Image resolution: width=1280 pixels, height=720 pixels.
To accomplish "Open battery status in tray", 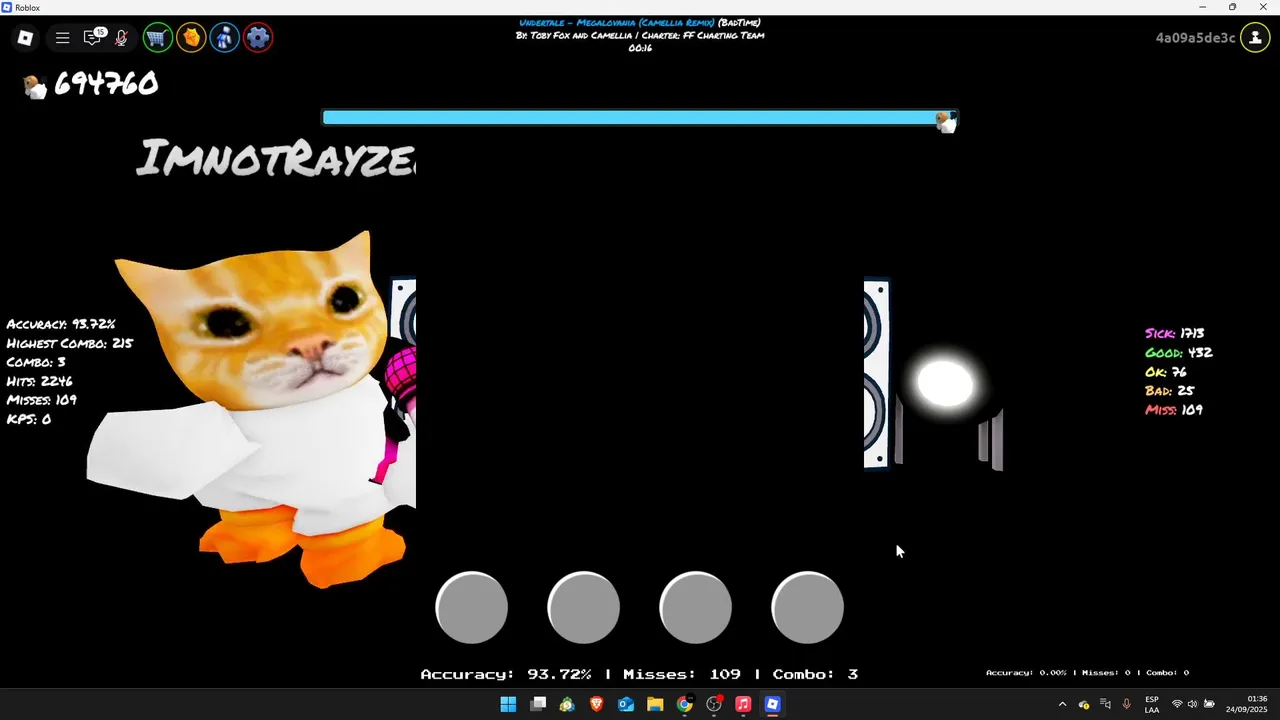I will point(1210,704).
